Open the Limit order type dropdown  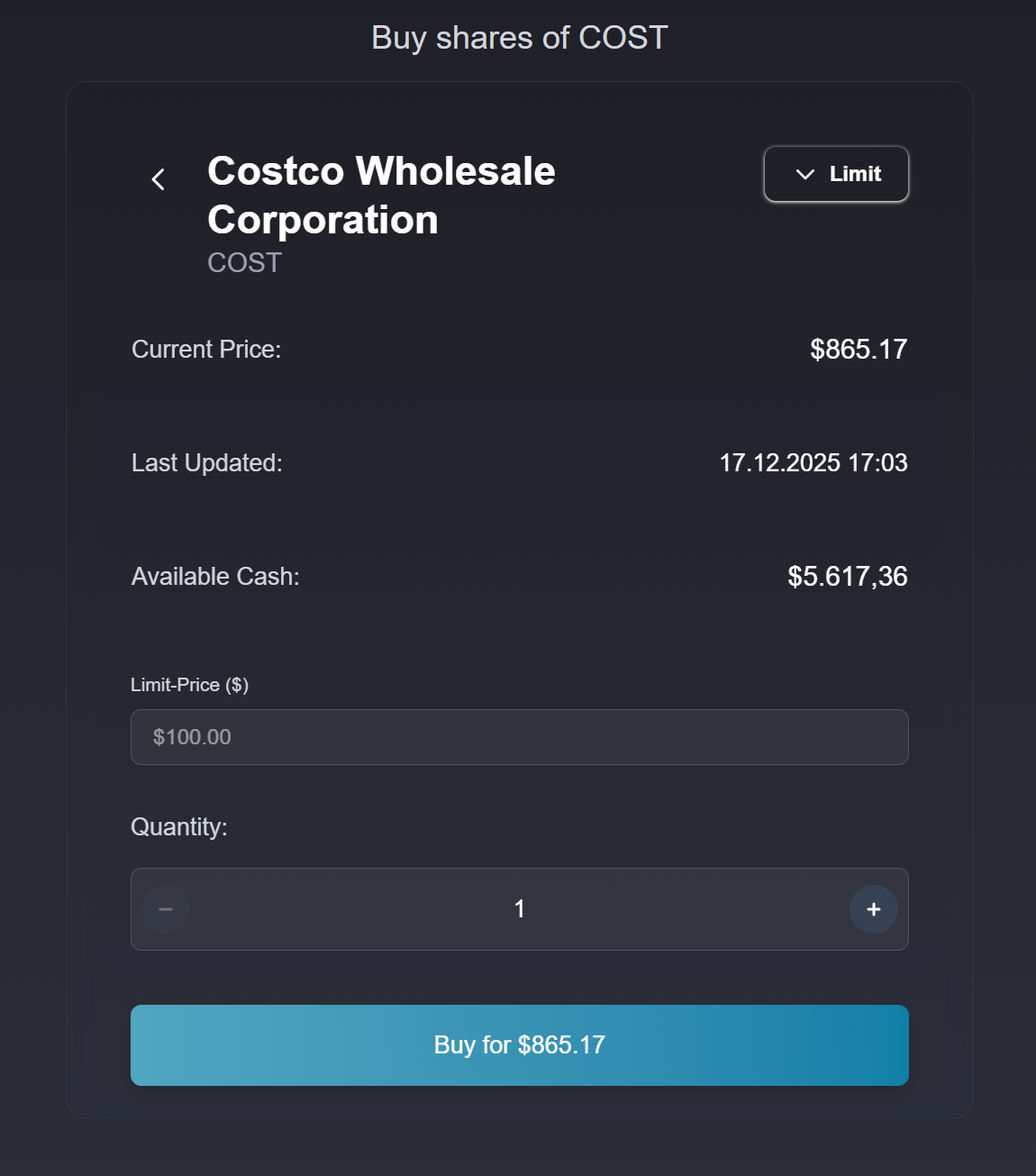(836, 174)
